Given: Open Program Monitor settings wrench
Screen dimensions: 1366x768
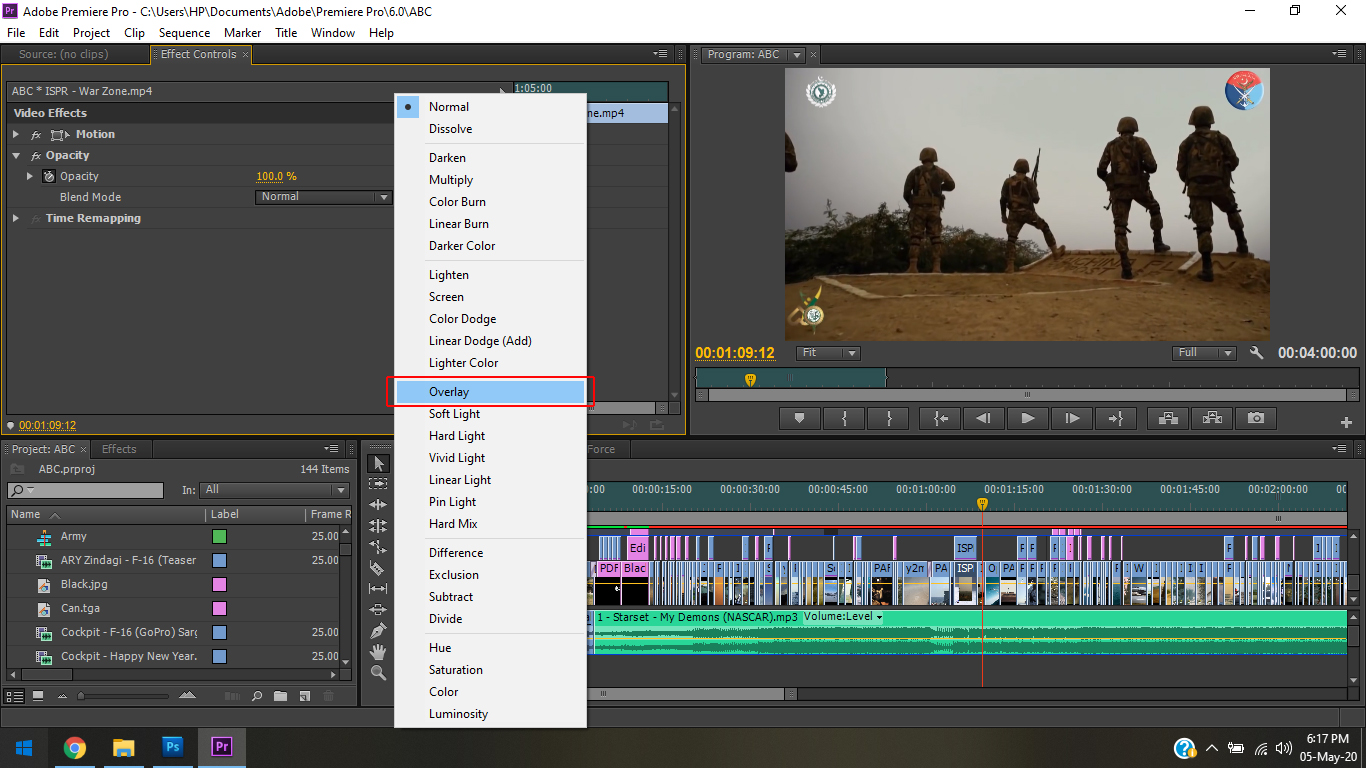Looking at the screenshot, I should pyautogui.click(x=1257, y=353).
